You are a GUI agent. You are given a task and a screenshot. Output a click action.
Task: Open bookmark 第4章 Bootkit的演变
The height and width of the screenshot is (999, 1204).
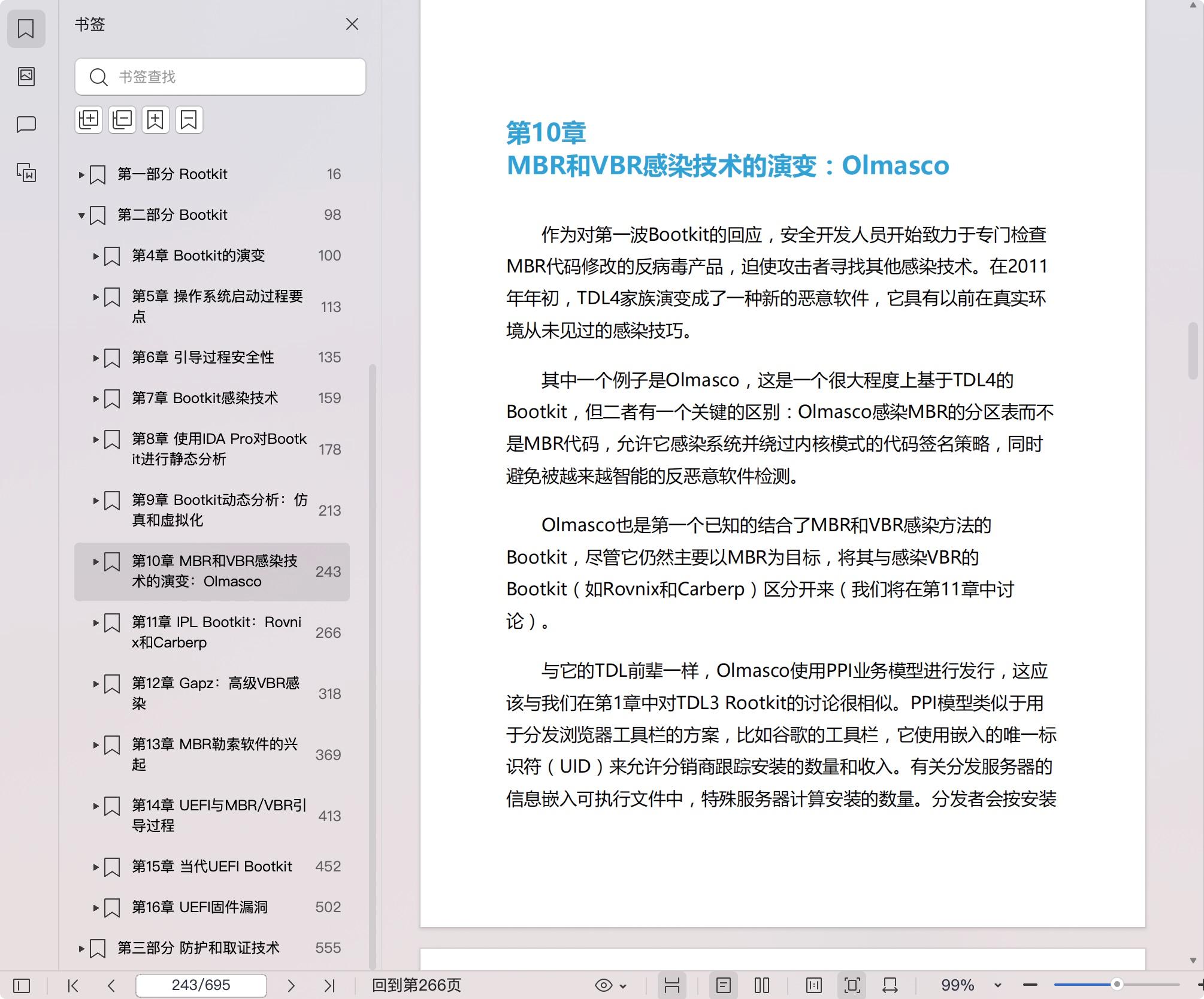(x=198, y=256)
